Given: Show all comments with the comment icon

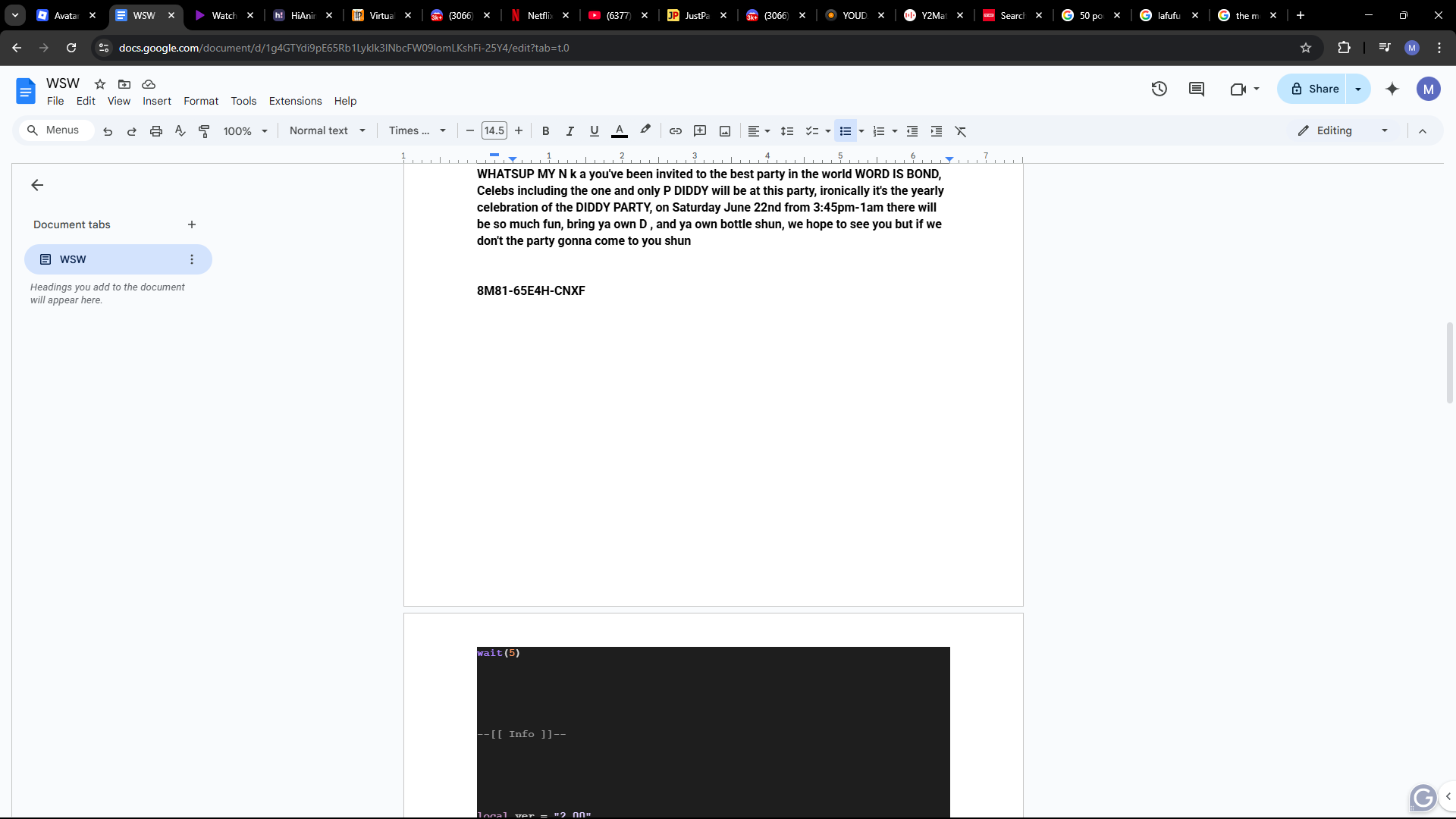Looking at the screenshot, I should point(1197,89).
